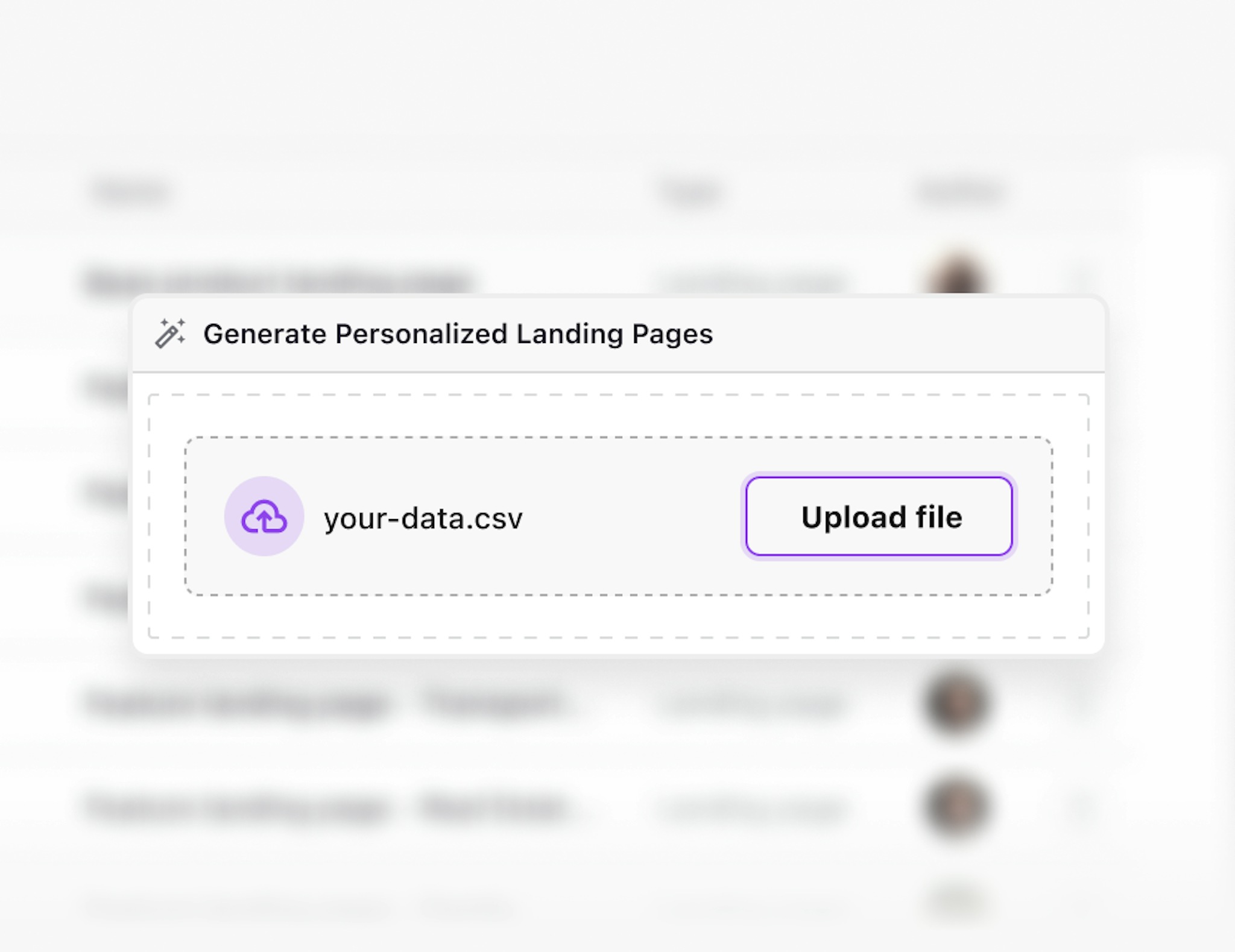The height and width of the screenshot is (952, 1235).
Task: Click the second blurred avatar below the dialog
Action: pyautogui.click(x=956, y=808)
